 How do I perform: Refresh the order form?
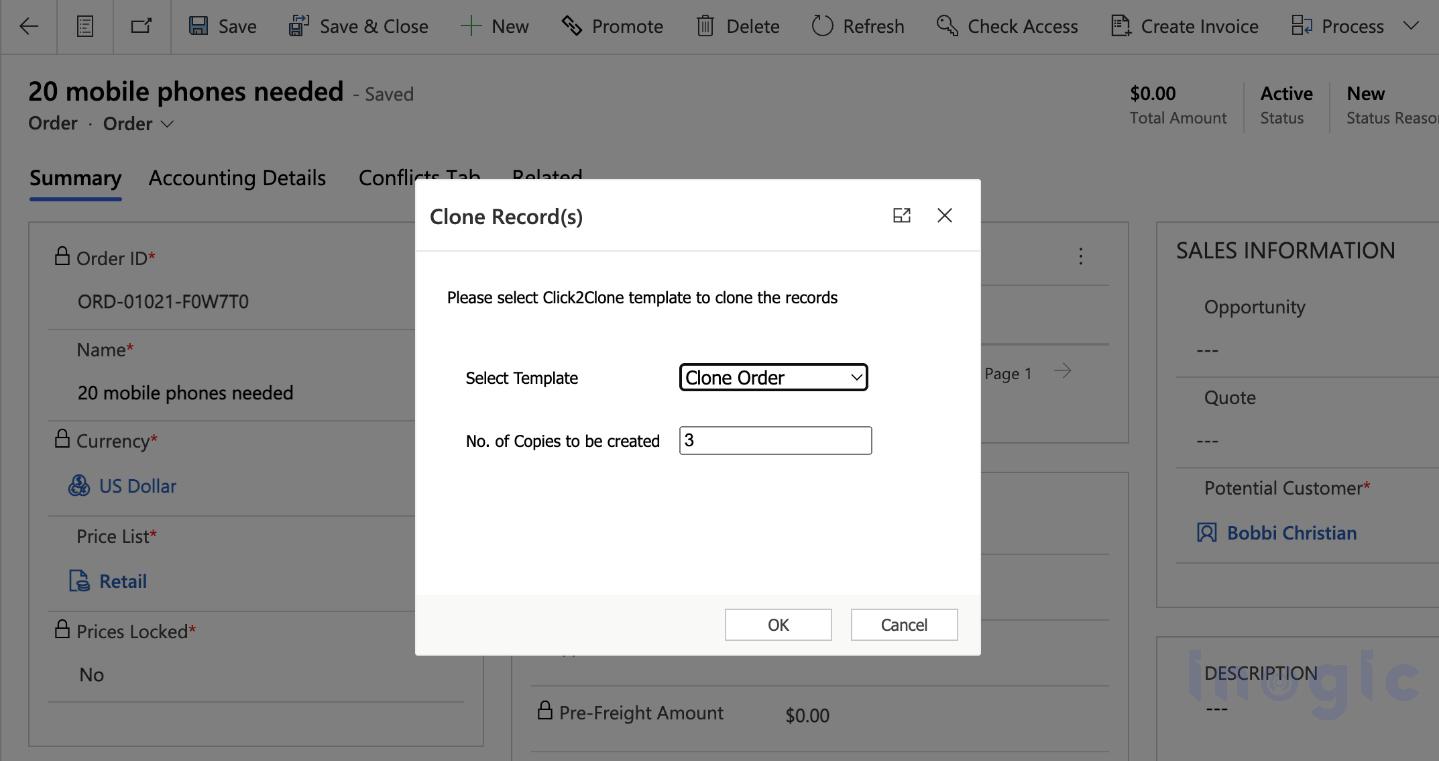[858, 26]
